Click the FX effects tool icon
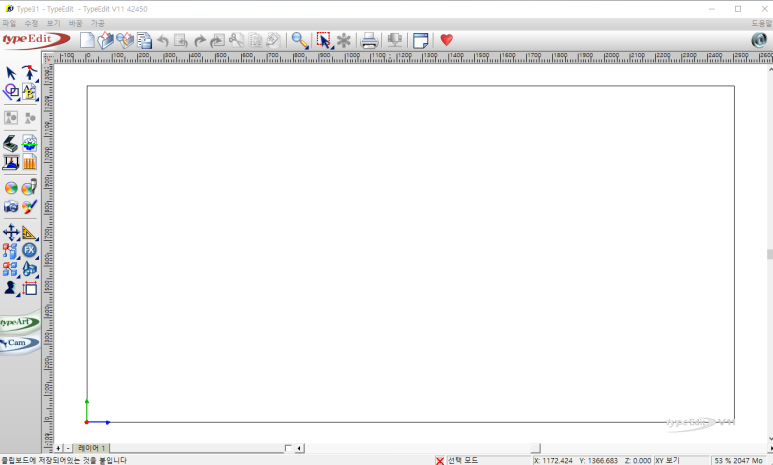 pos(29,250)
